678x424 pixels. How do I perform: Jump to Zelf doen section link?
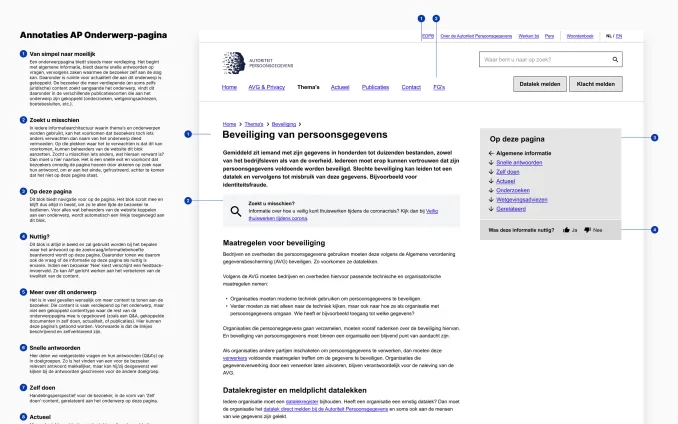pyautogui.click(x=508, y=172)
